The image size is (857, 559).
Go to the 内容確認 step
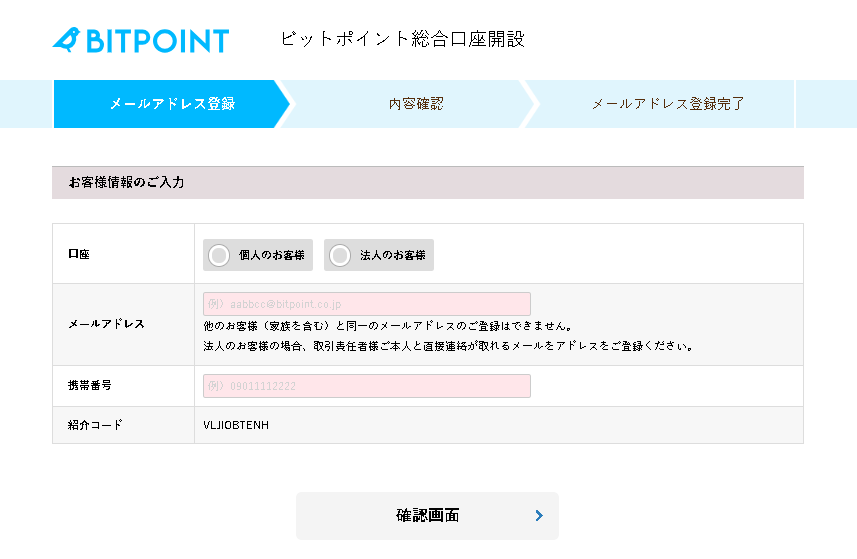[415, 104]
